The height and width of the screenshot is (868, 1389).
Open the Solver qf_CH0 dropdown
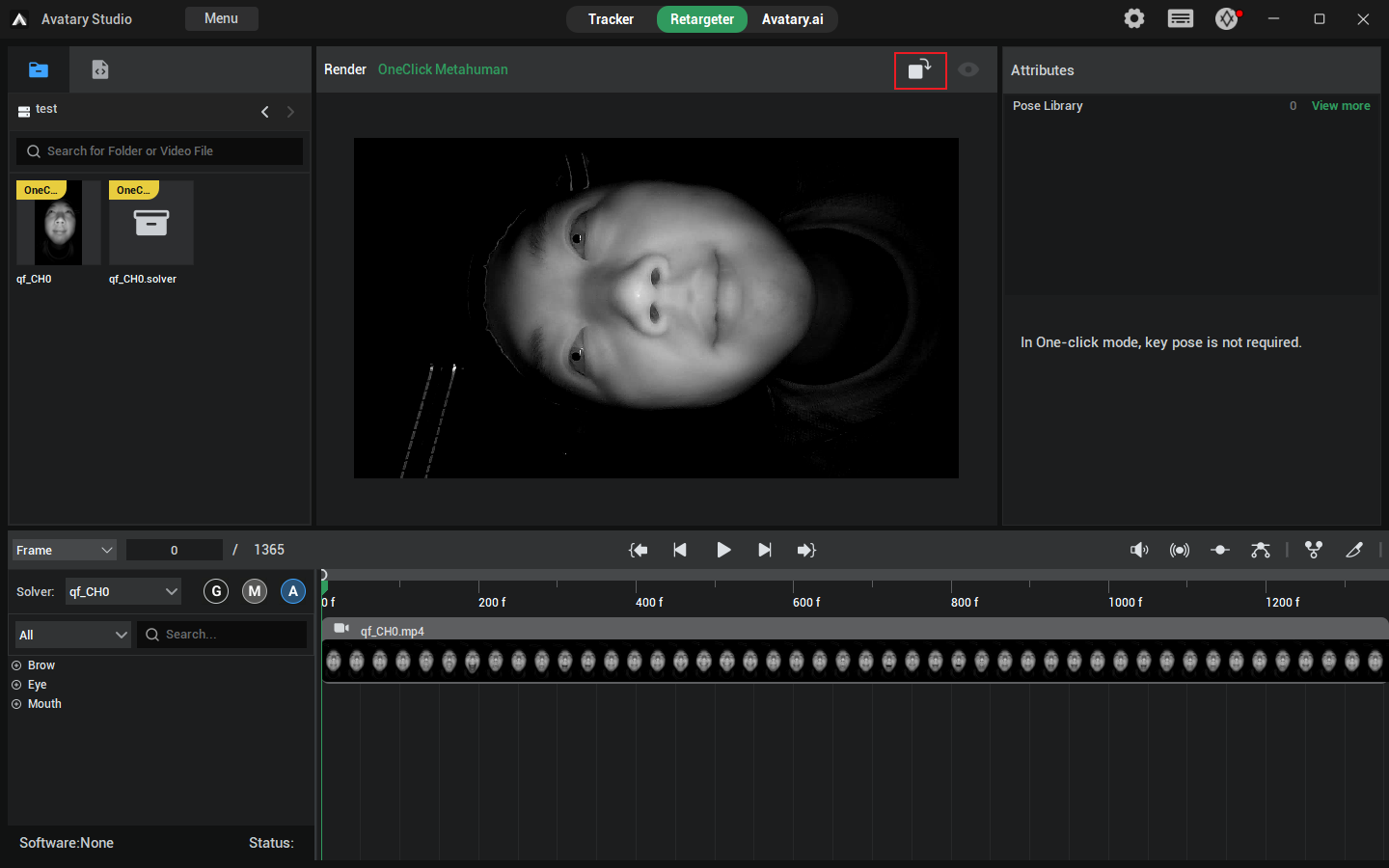[x=123, y=591]
